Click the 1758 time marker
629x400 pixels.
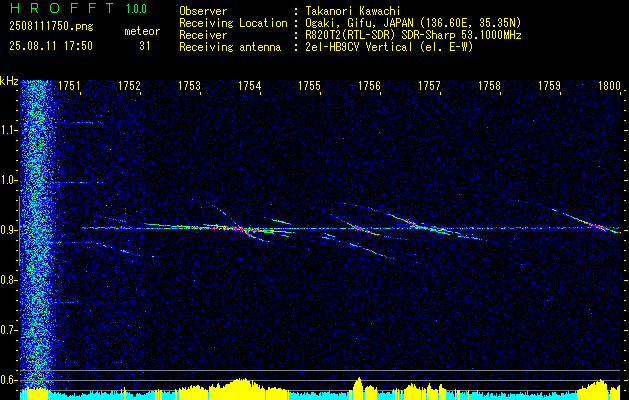489,86
